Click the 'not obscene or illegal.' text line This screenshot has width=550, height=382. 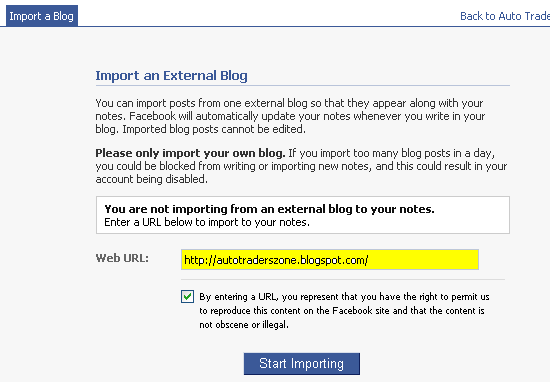[x=244, y=325]
